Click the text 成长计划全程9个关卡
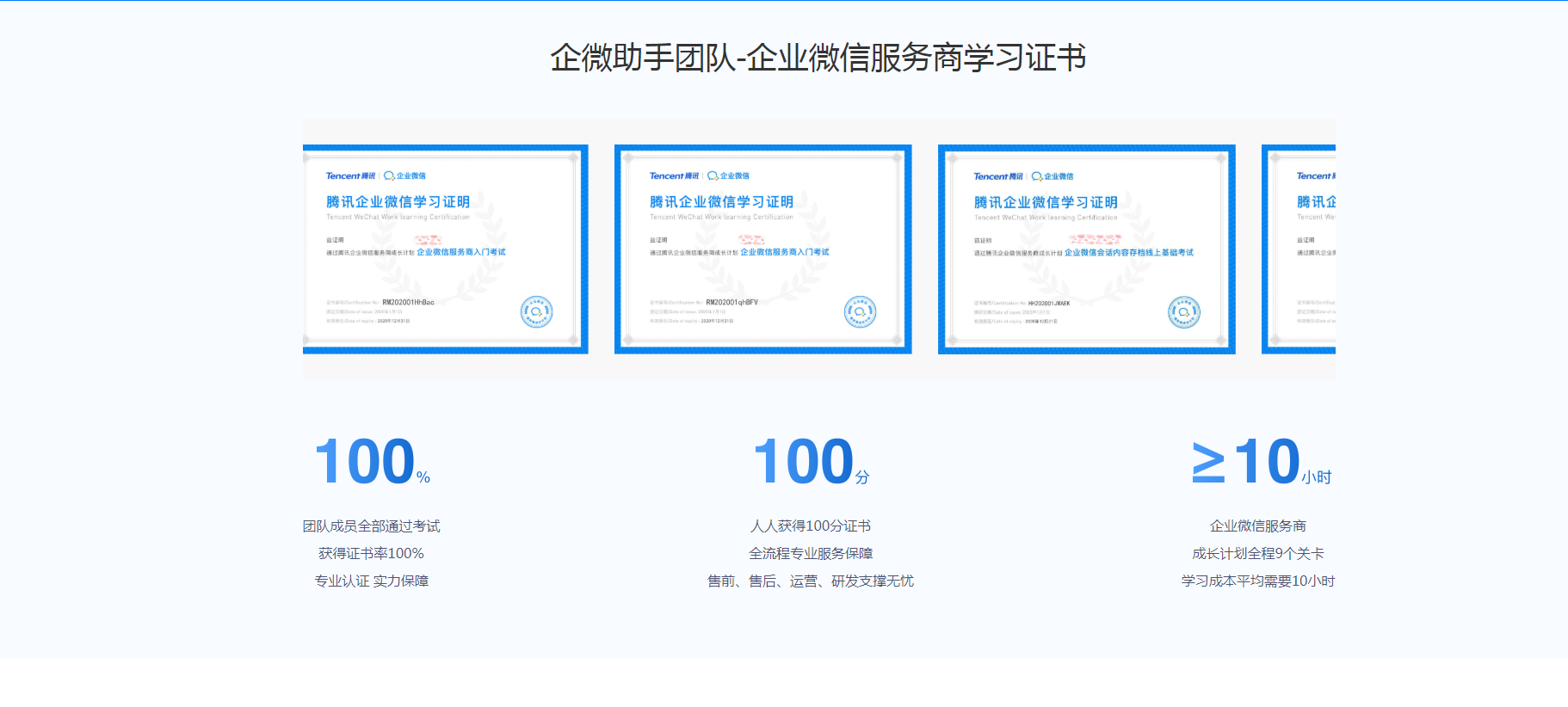This screenshot has height=707, width=1568. [x=1258, y=554]
